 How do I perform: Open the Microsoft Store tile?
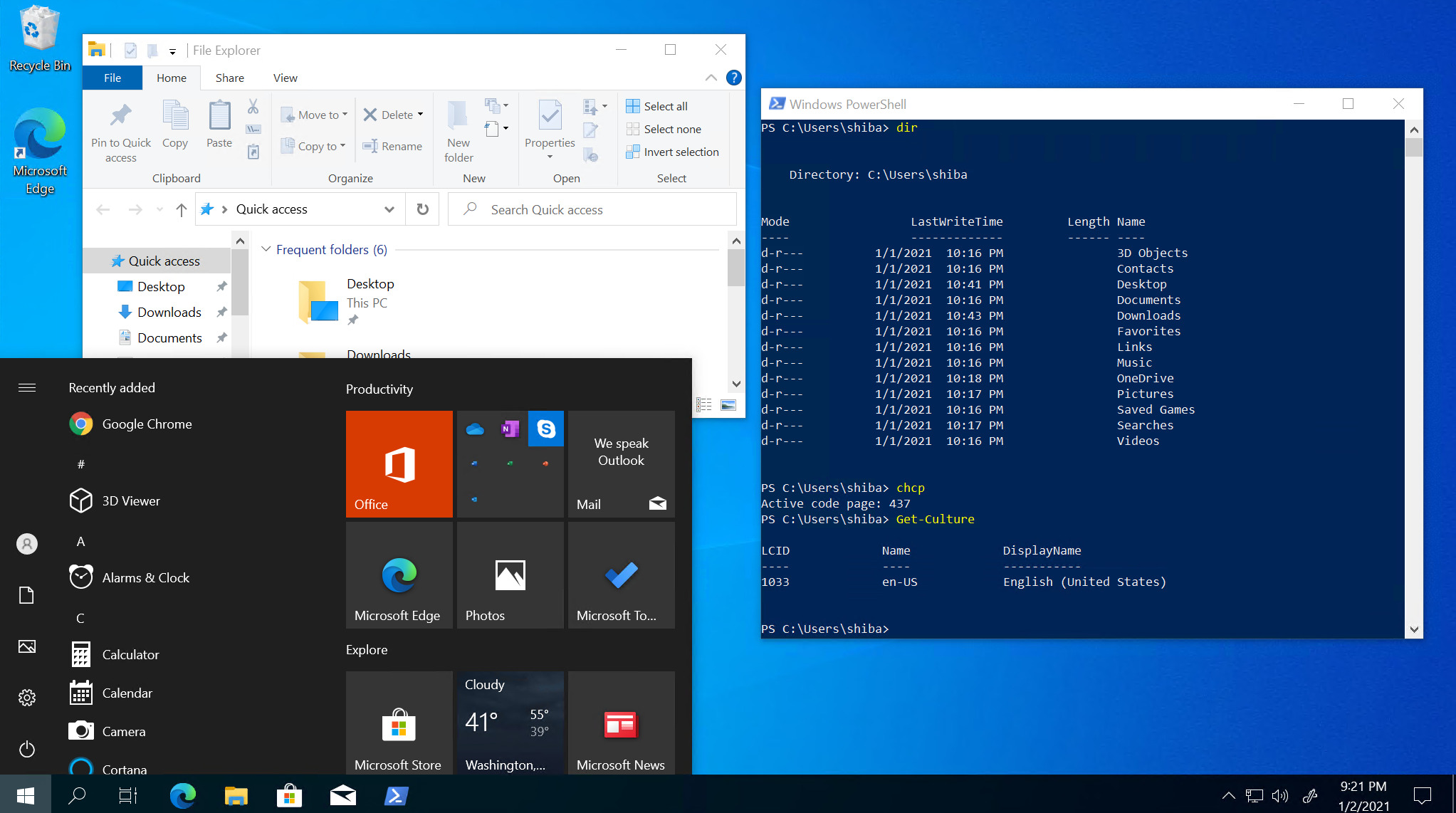[399, 723]
